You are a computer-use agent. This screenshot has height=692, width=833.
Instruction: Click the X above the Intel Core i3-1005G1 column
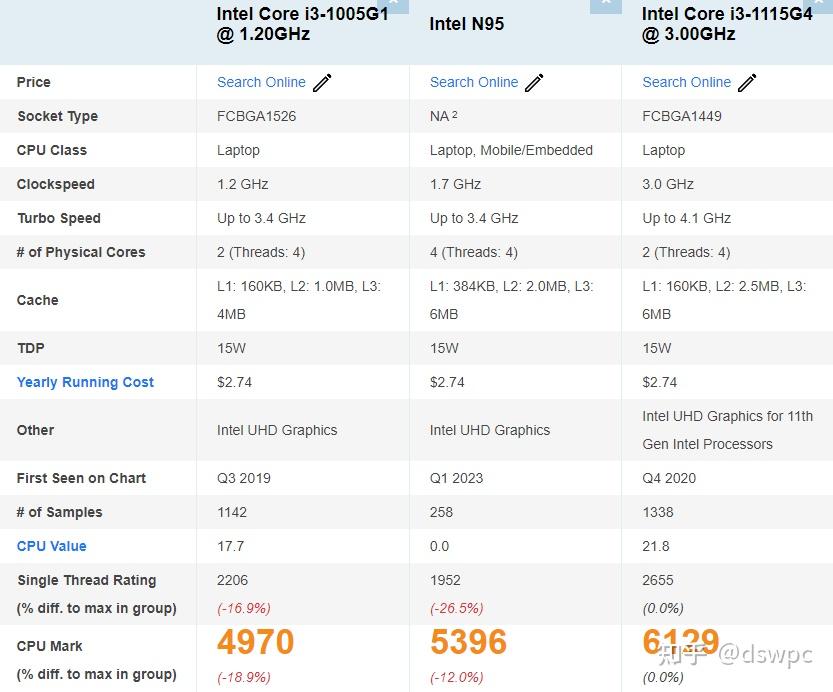pos(393,4)
